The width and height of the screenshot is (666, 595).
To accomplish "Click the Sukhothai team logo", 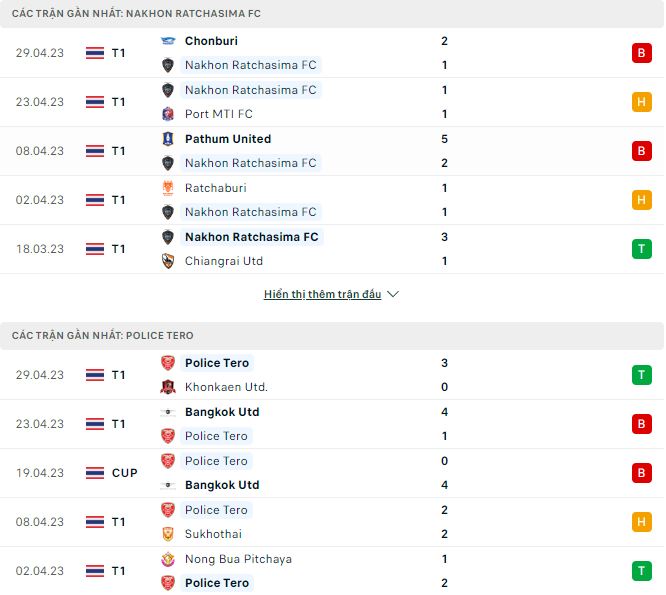I will [x=168, y=534].
